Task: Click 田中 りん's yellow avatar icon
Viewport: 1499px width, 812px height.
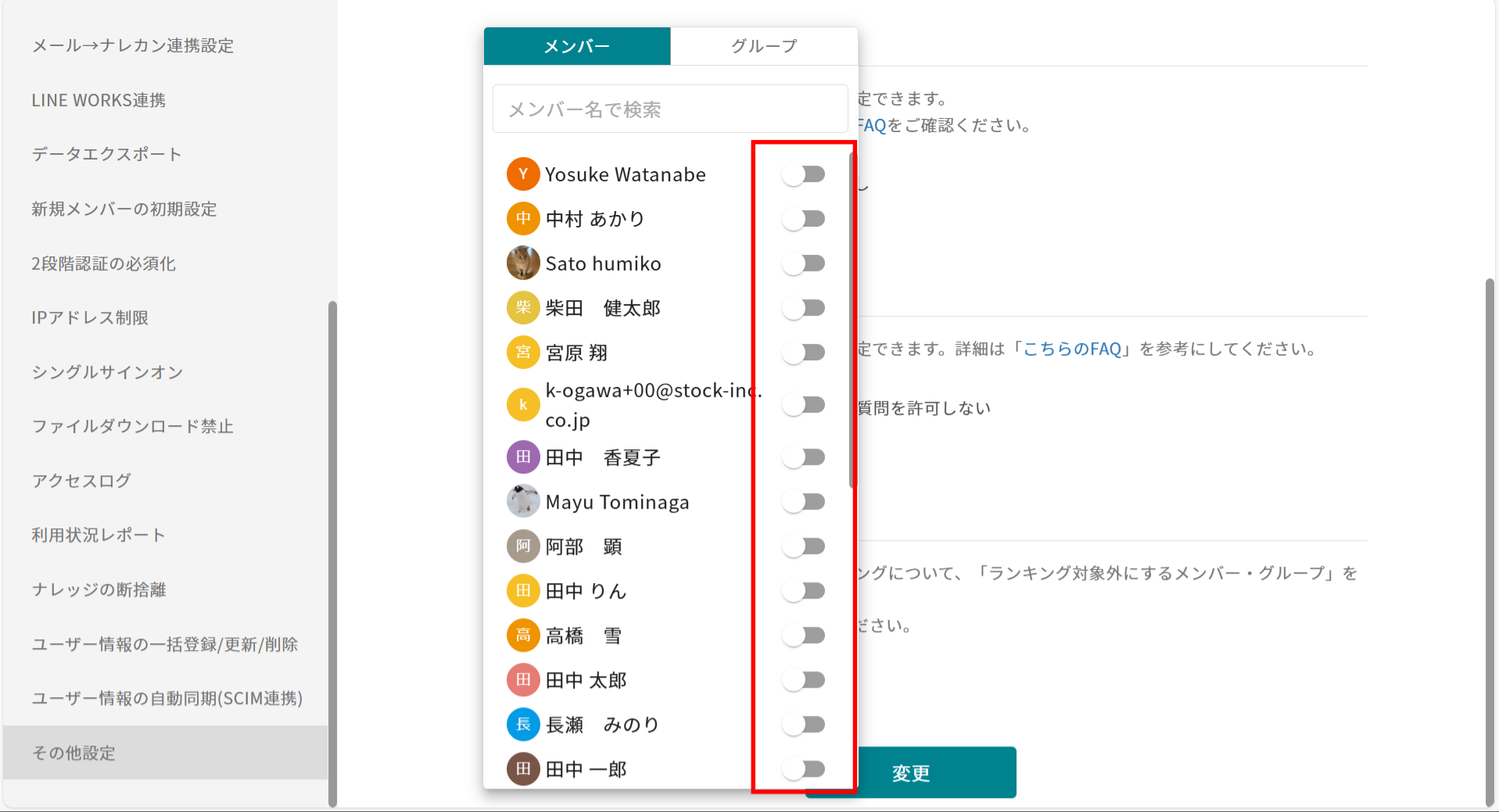Action: 523,591
